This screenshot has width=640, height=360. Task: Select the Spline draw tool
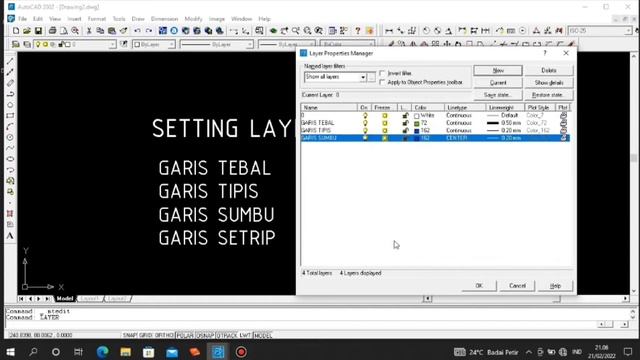point(10,148)
